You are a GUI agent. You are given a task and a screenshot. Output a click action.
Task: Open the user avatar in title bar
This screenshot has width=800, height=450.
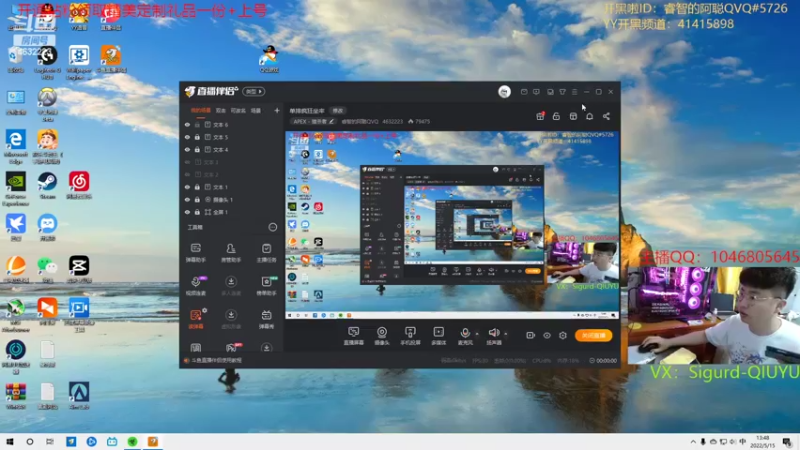click(x=504, y=91)
